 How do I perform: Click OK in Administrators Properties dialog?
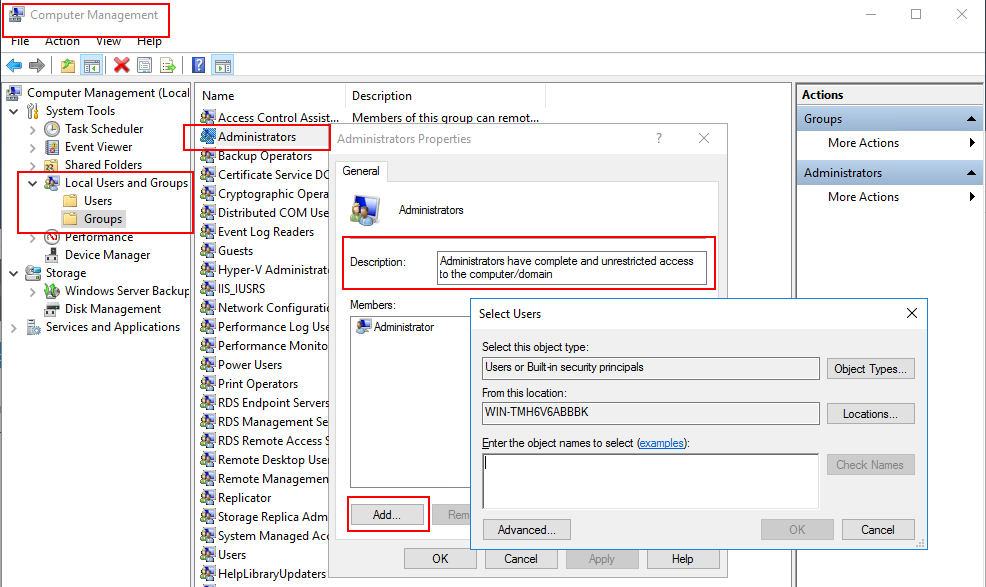pyautogui.click(x=440, y=559)
